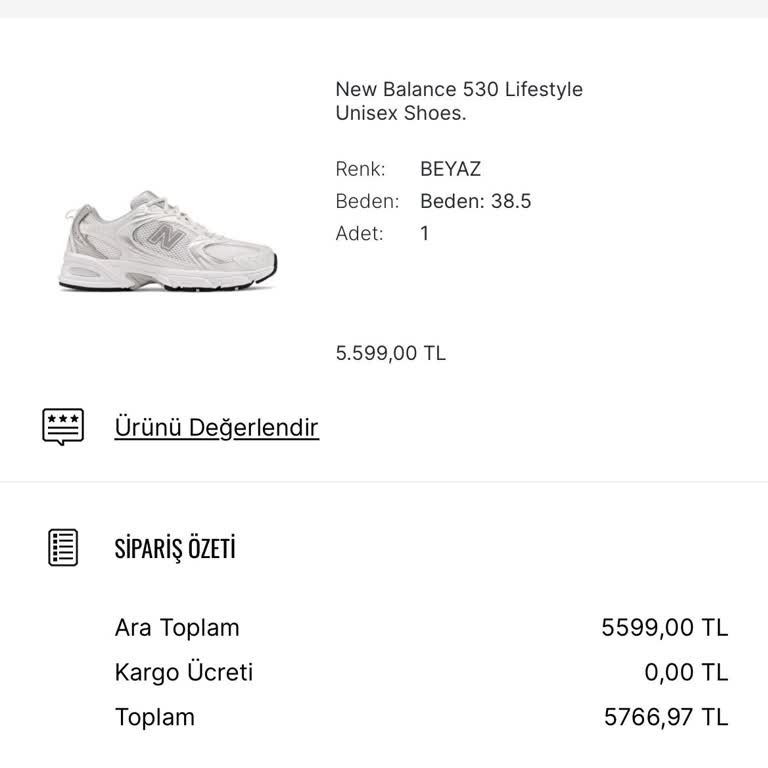Click the Toplam label

pyautogui.click(x=155, y=717)
